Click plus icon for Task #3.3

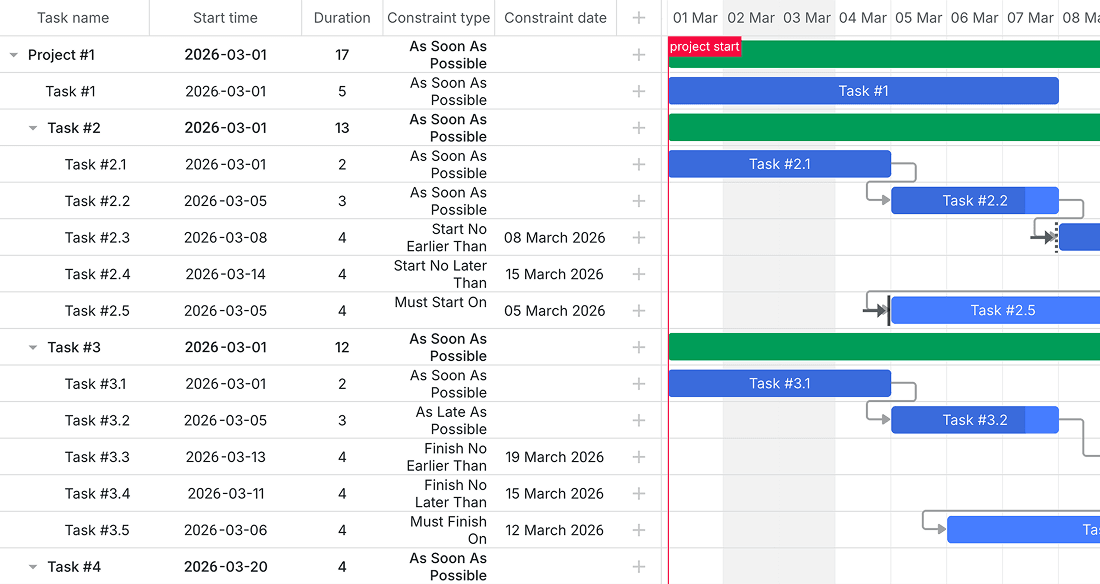(x=638, y=457)
